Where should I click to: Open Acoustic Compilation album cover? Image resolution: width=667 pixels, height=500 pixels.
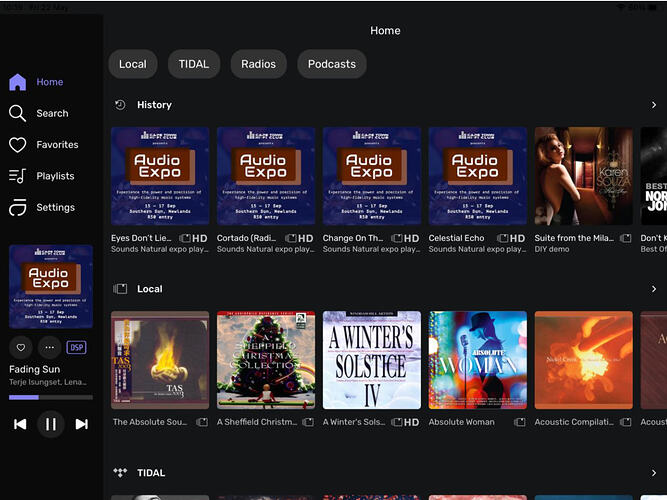584,360
